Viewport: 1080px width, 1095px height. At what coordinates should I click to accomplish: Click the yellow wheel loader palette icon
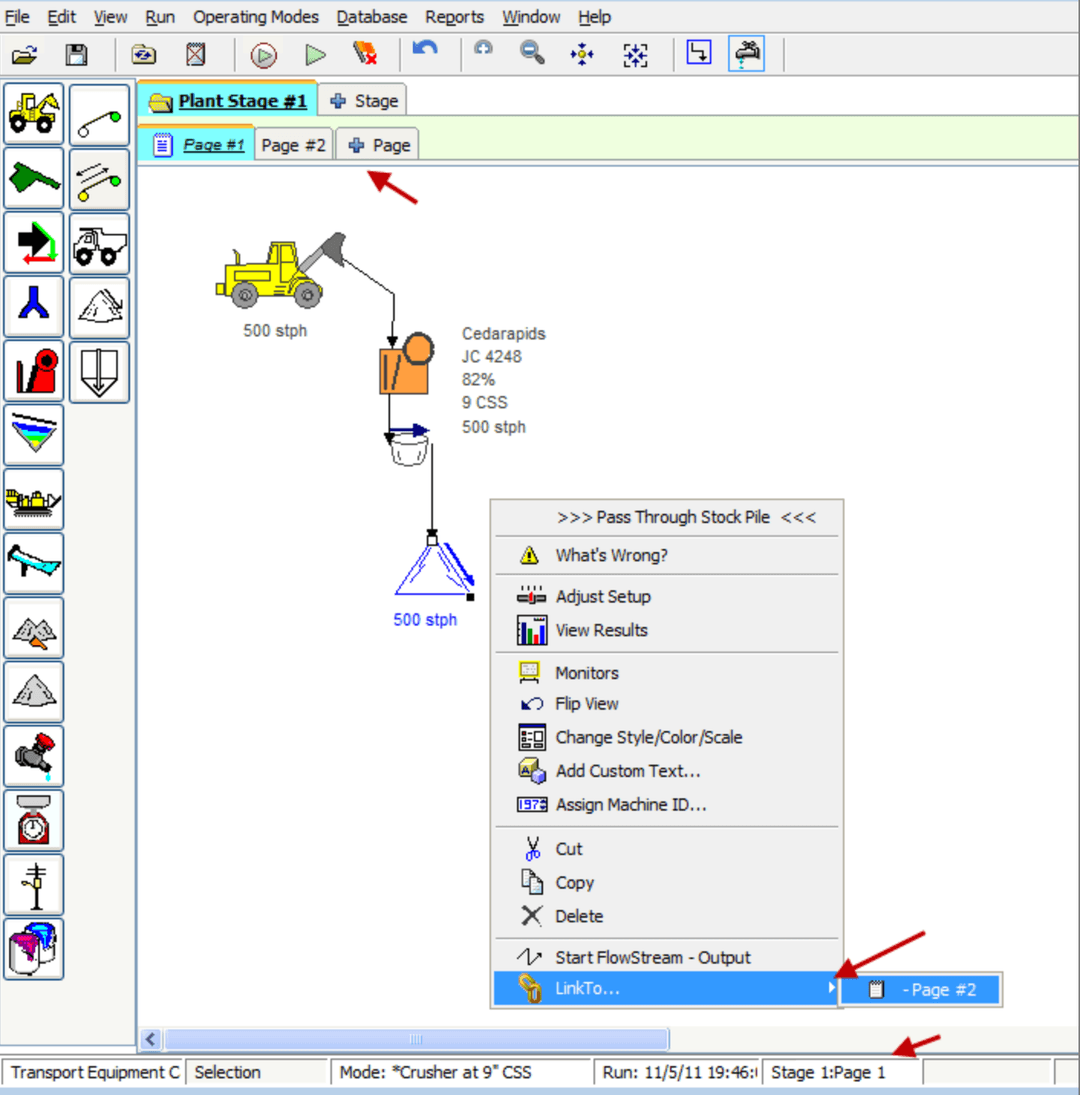tap(34, 114)
